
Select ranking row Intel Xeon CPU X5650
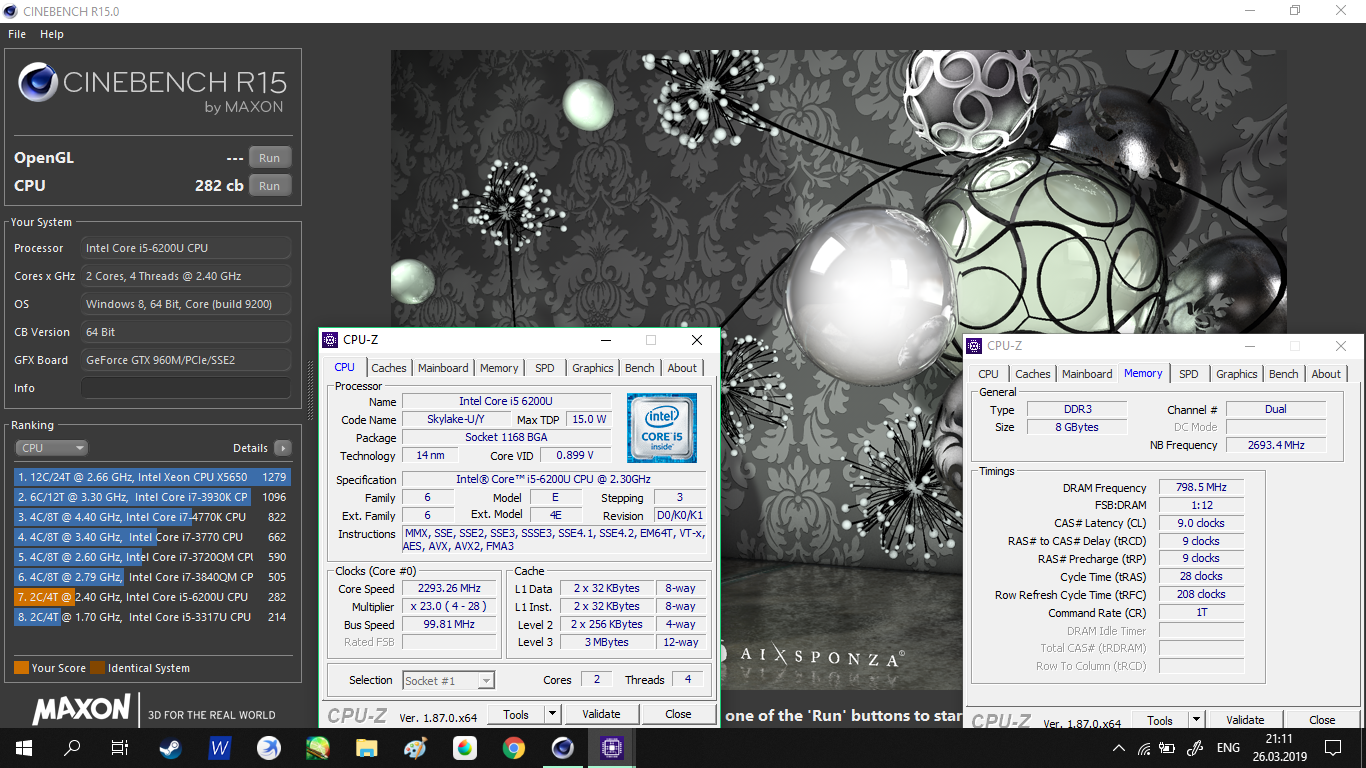pos(152,477)
